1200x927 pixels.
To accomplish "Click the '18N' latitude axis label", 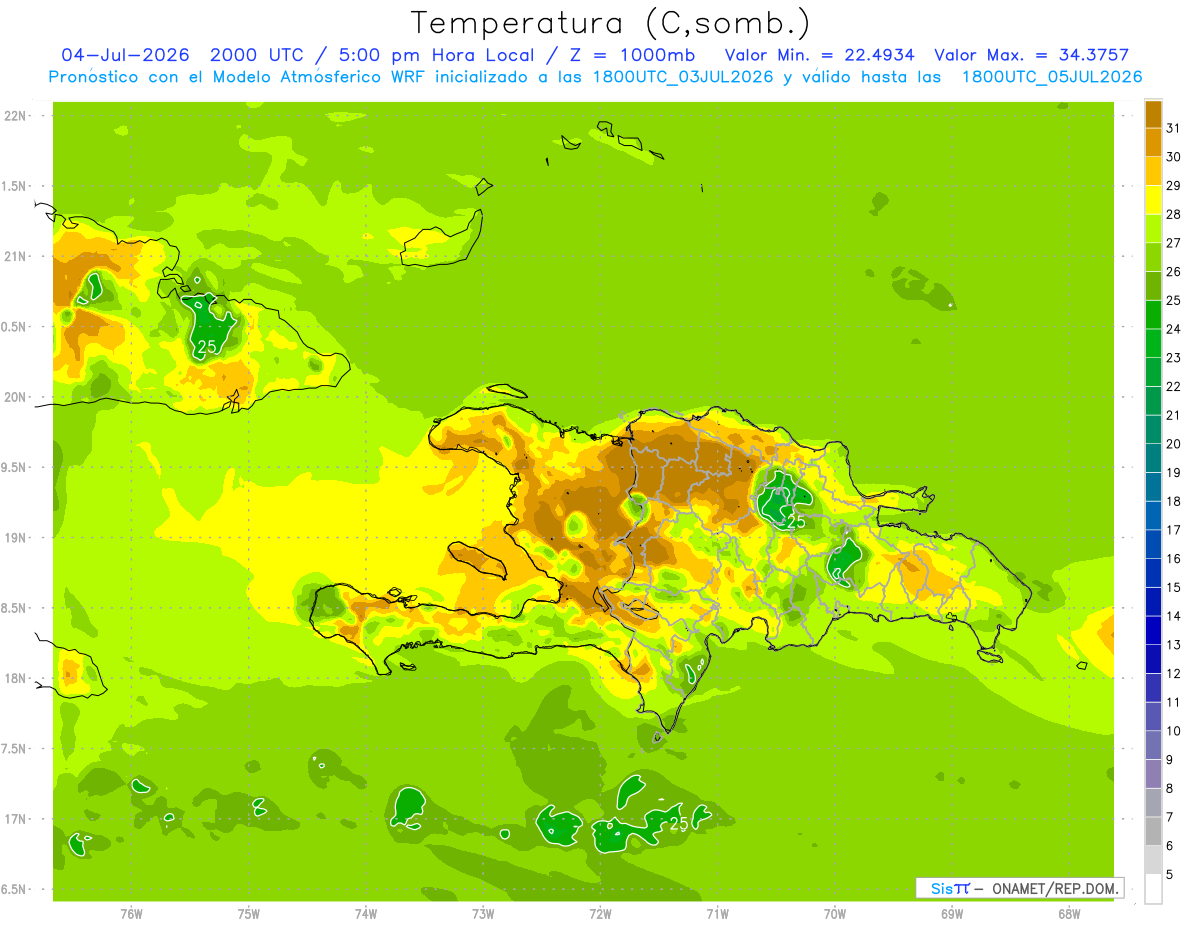I will tap(16, 678).
